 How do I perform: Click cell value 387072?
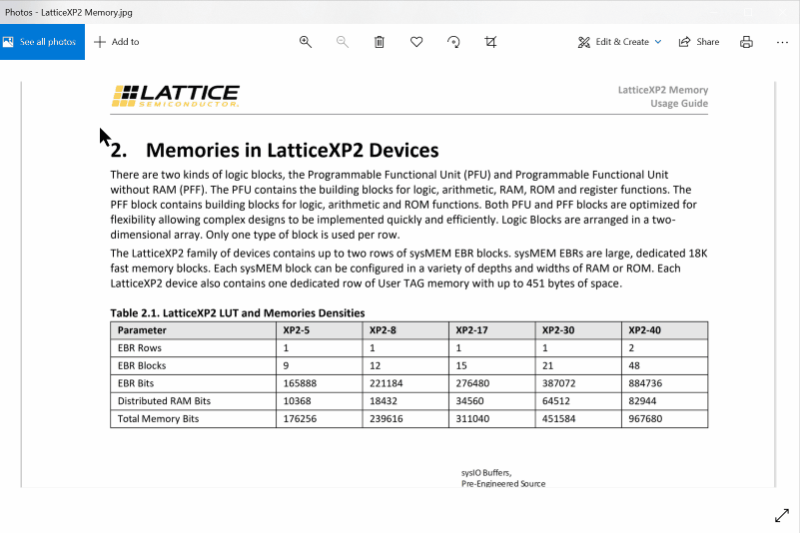(x=559, y=384)
